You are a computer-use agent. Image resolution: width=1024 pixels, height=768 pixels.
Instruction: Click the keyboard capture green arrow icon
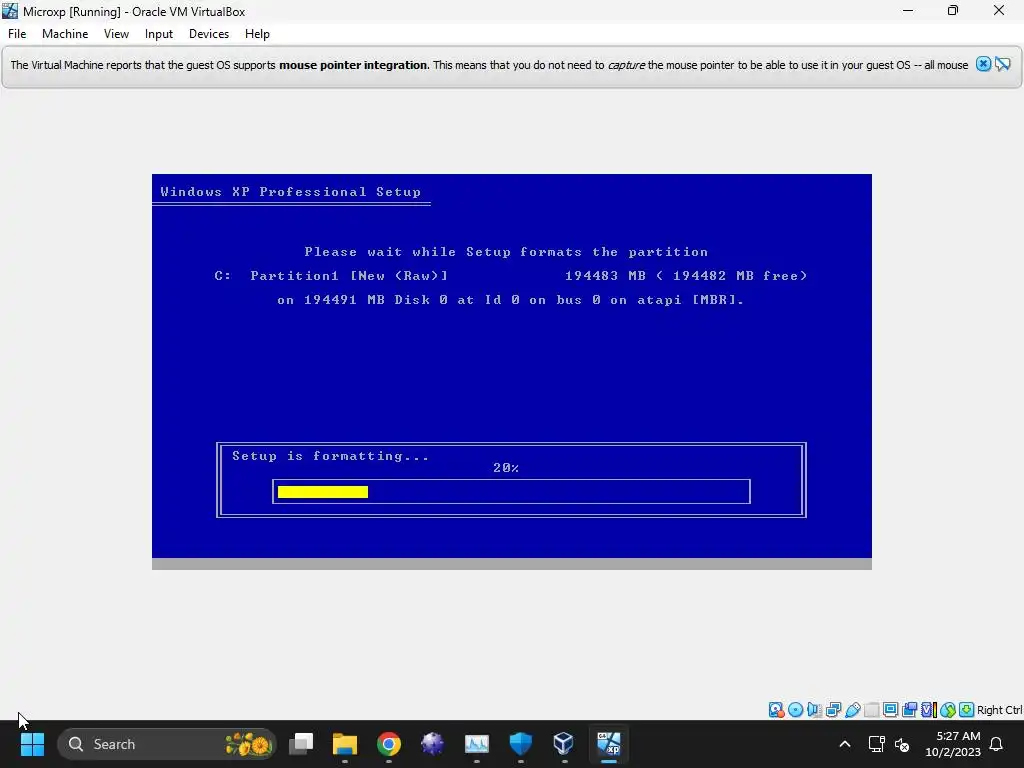(967, 710)
